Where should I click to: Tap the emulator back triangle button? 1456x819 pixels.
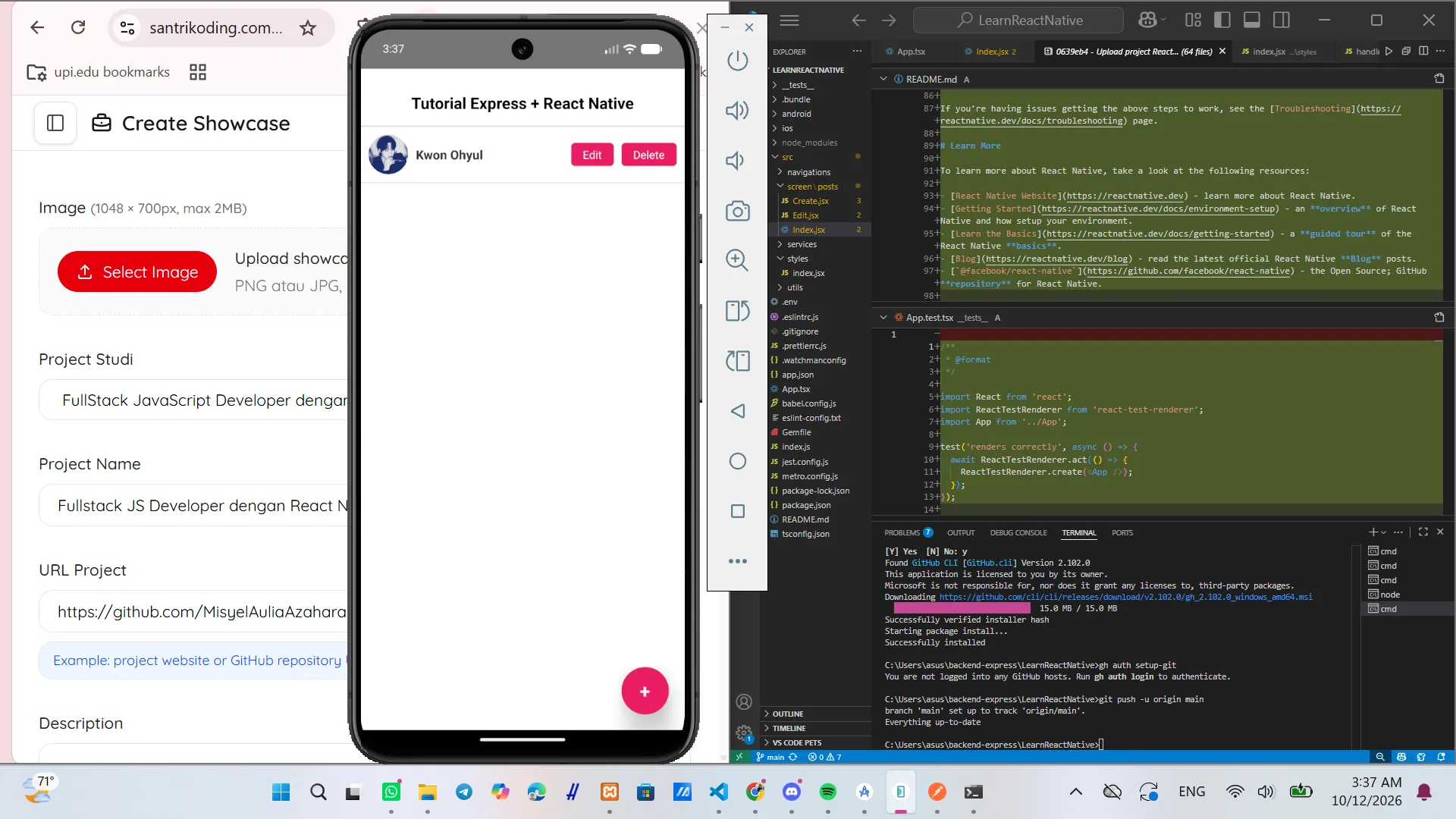click(737, 411)
